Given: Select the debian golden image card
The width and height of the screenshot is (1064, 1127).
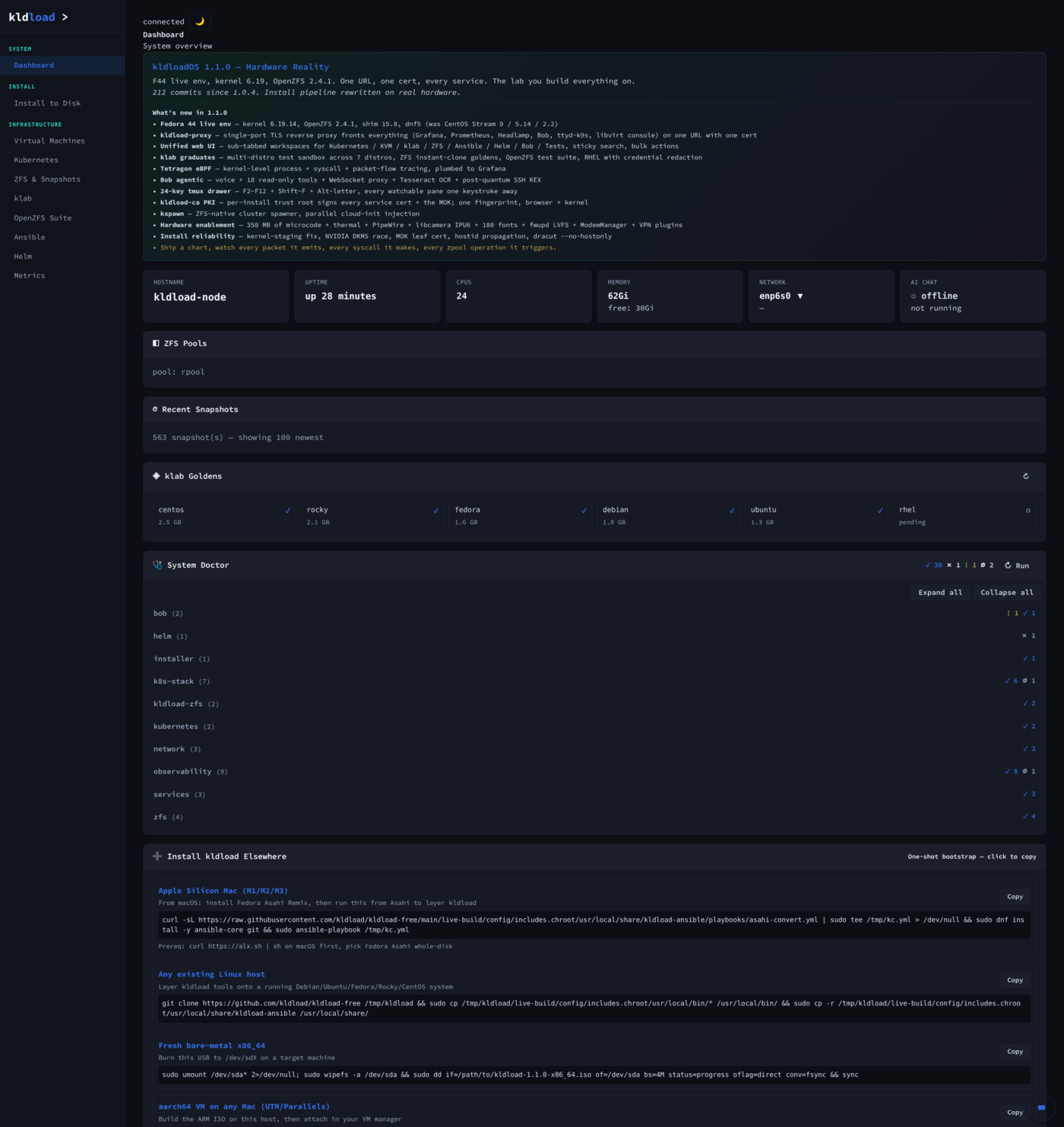Looking at the screenshot, I should (668, 516).
